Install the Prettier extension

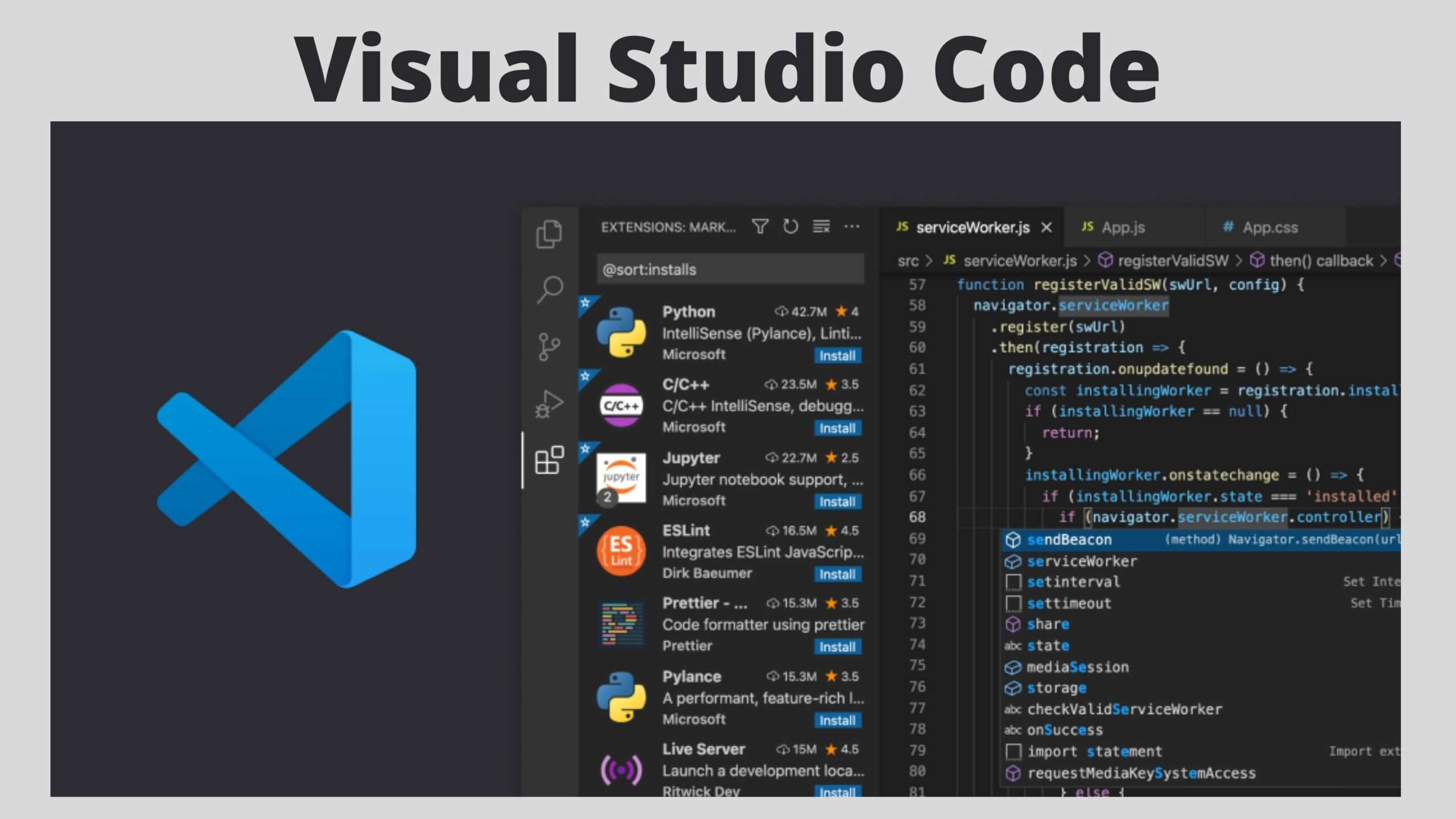click(837, 647)
